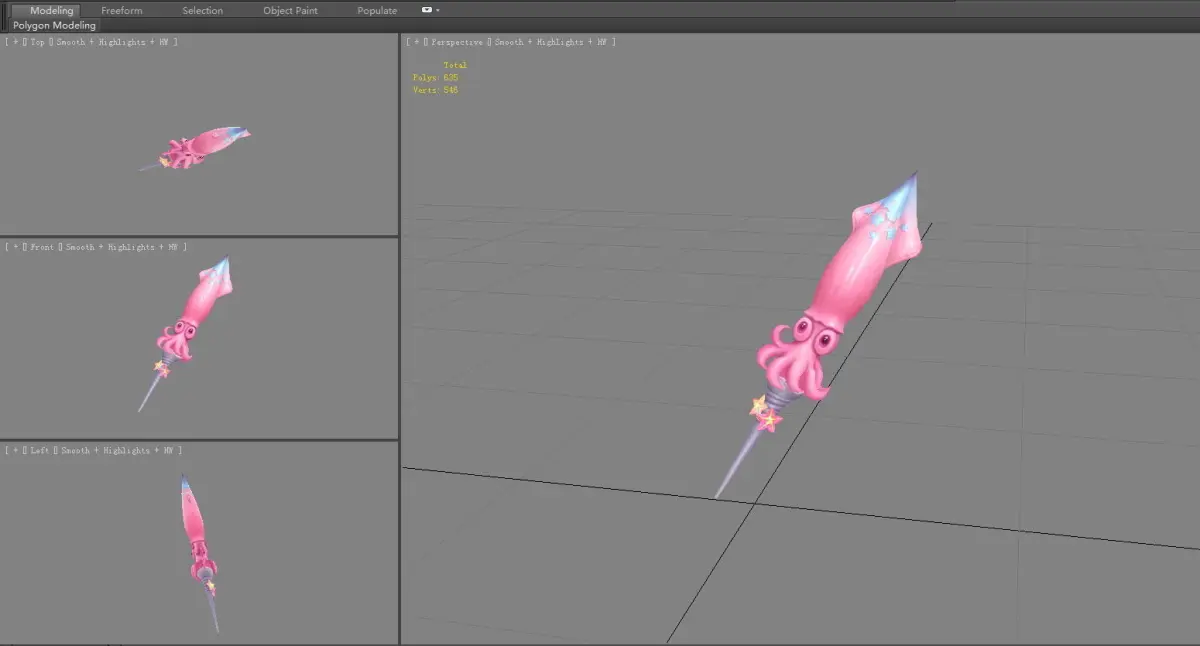Open the [+] menu of Top viewport
1200x646 pixels.
[14, 42]
